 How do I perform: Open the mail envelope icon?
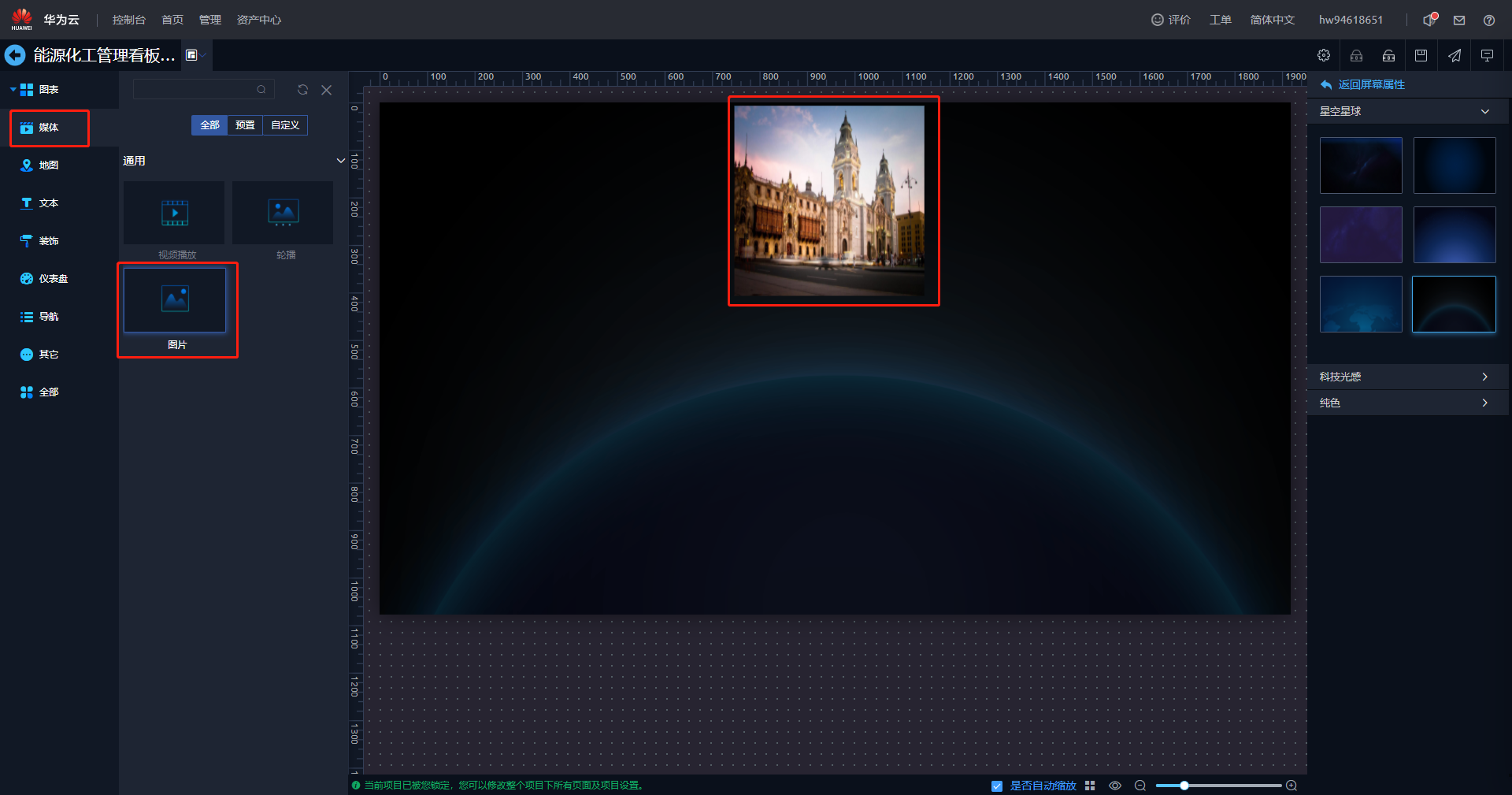[1459, 20]
